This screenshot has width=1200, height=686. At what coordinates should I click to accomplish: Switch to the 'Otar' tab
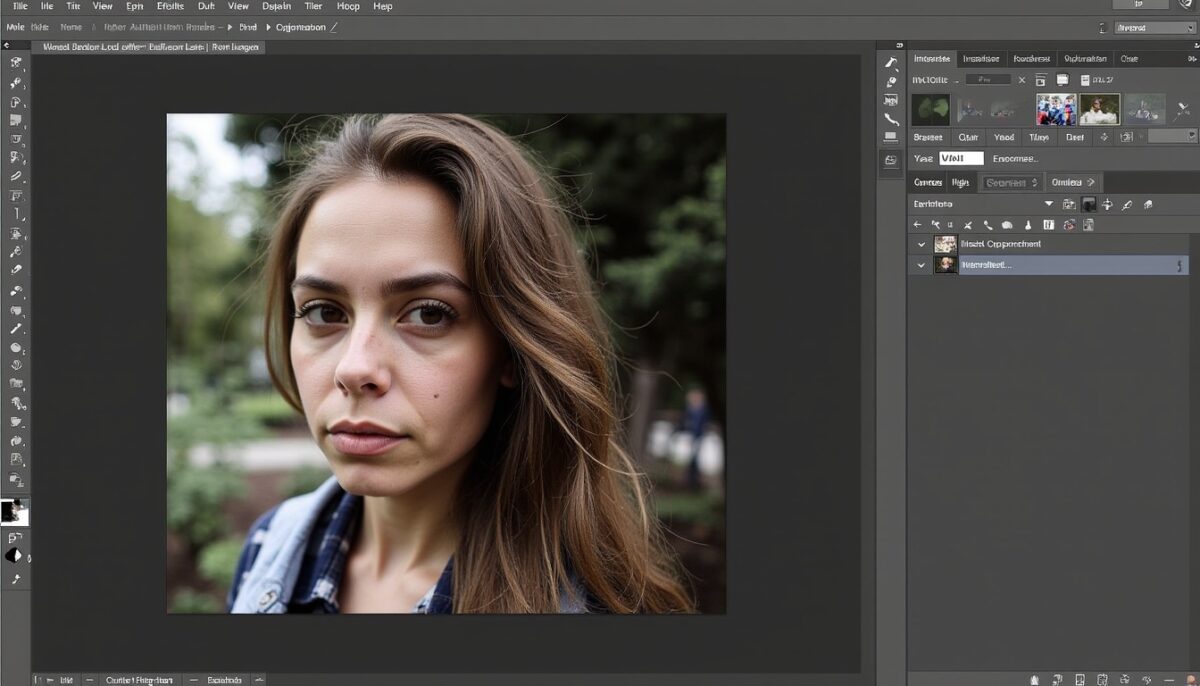tap(968, 137)
